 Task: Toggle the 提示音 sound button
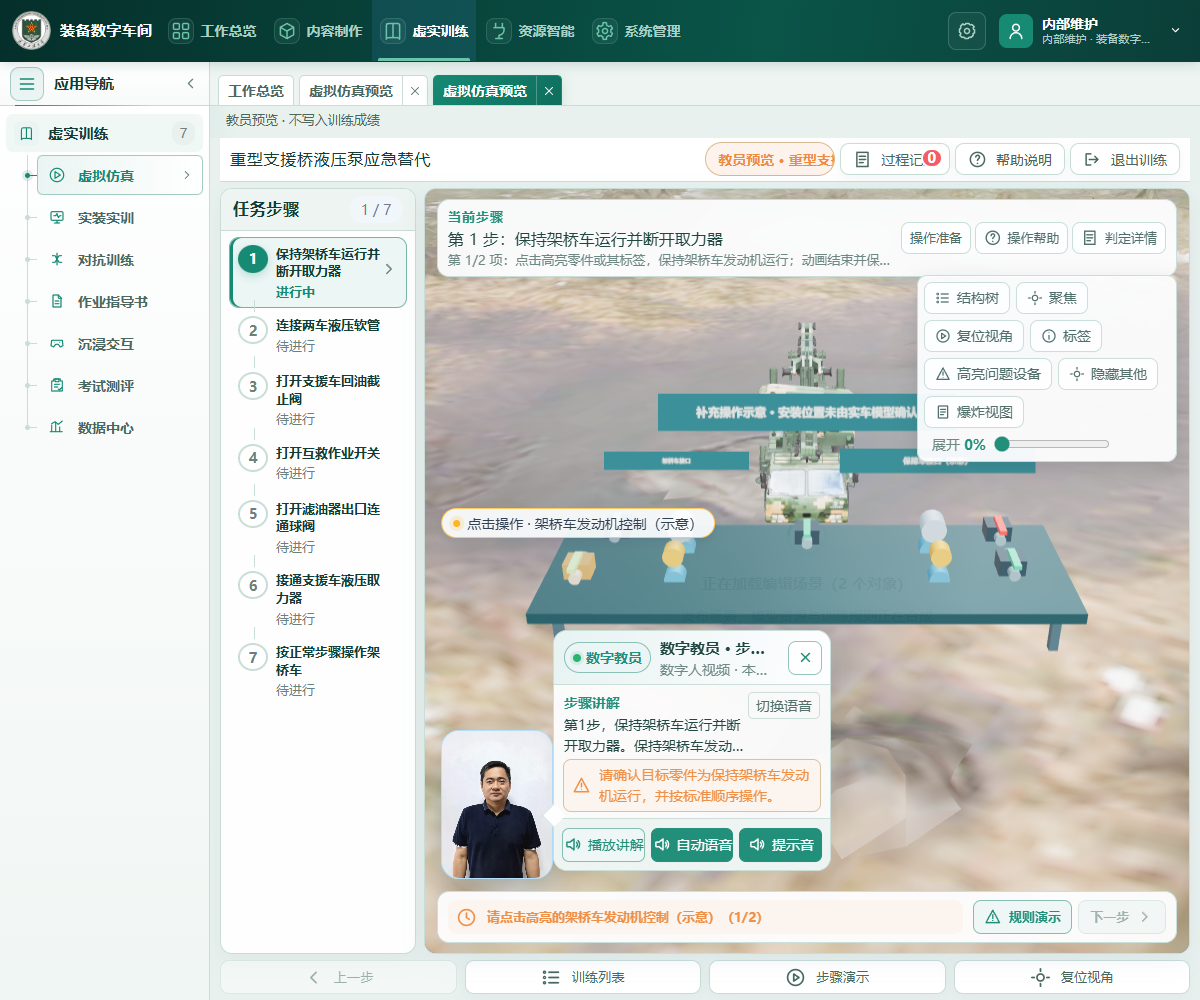tap(780, 845)
